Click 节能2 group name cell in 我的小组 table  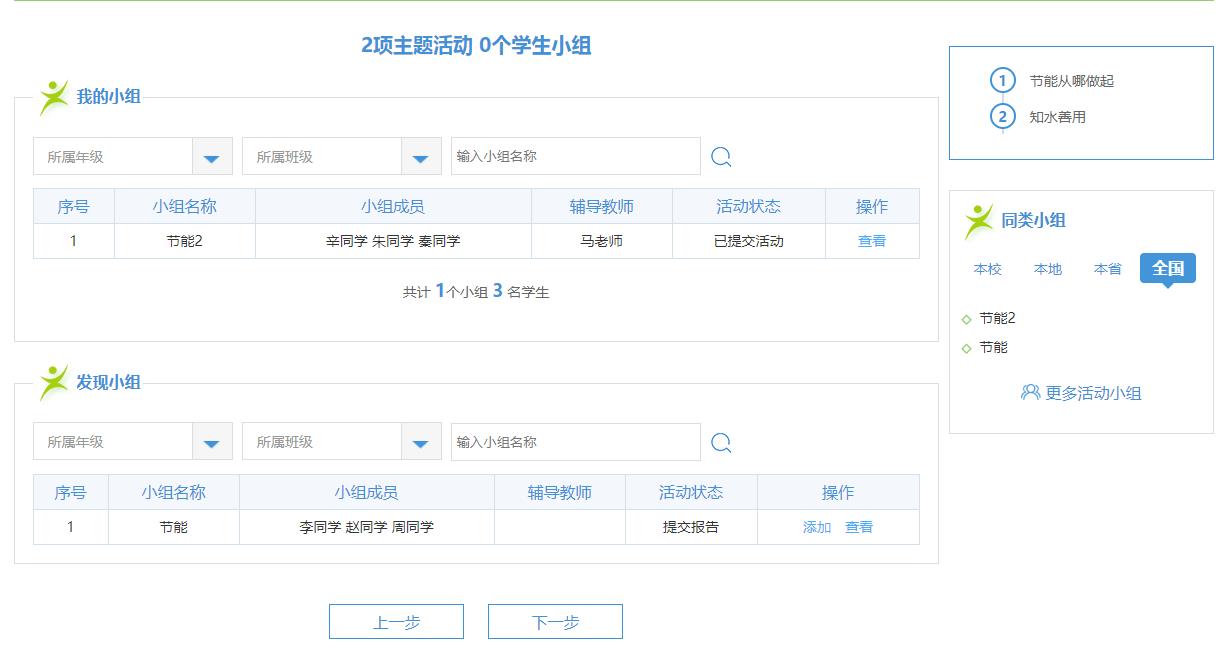pos(185,241)
